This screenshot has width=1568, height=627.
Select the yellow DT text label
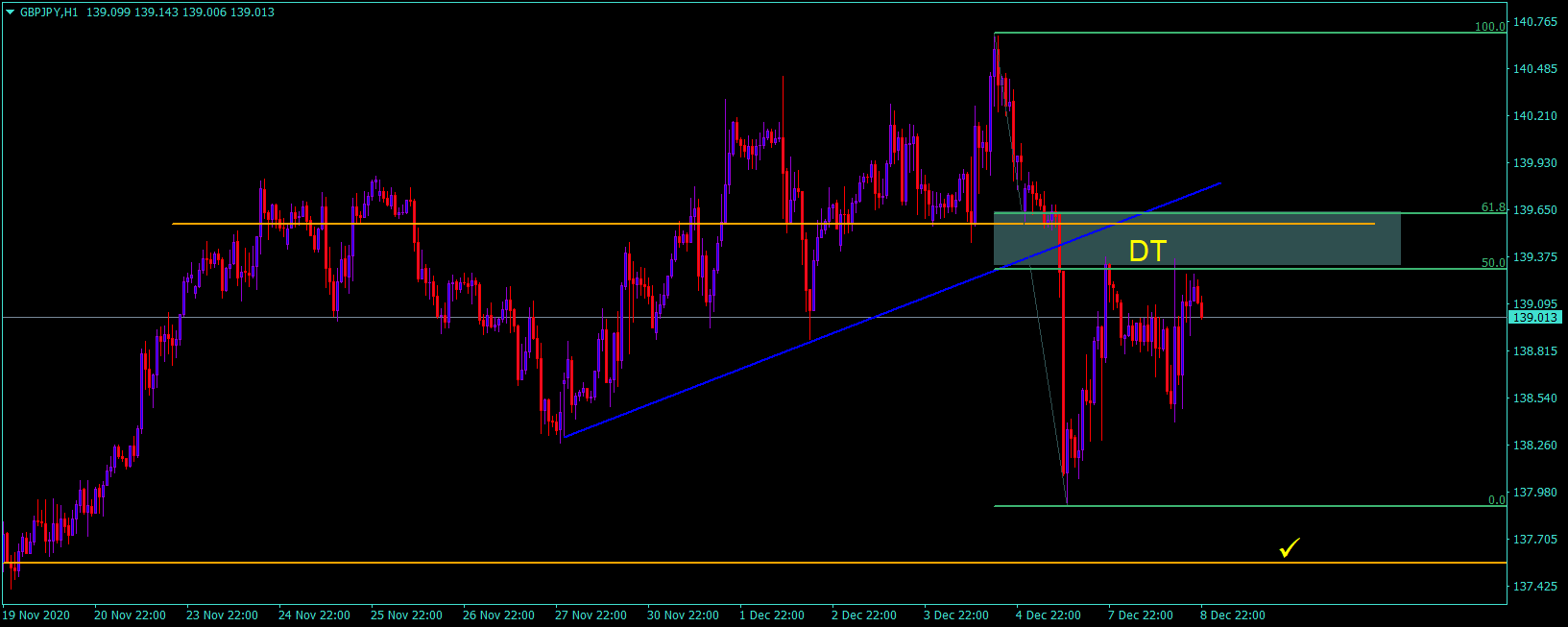coord(1147,251)
